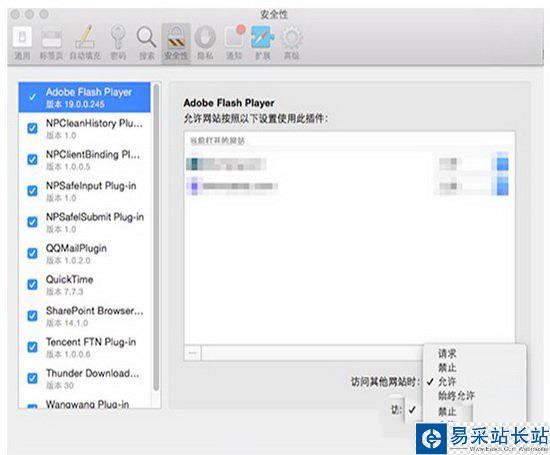Select QuickTime 版本 7.7.3 row
This screenshot has height=455, width=550.
[85, 285]
